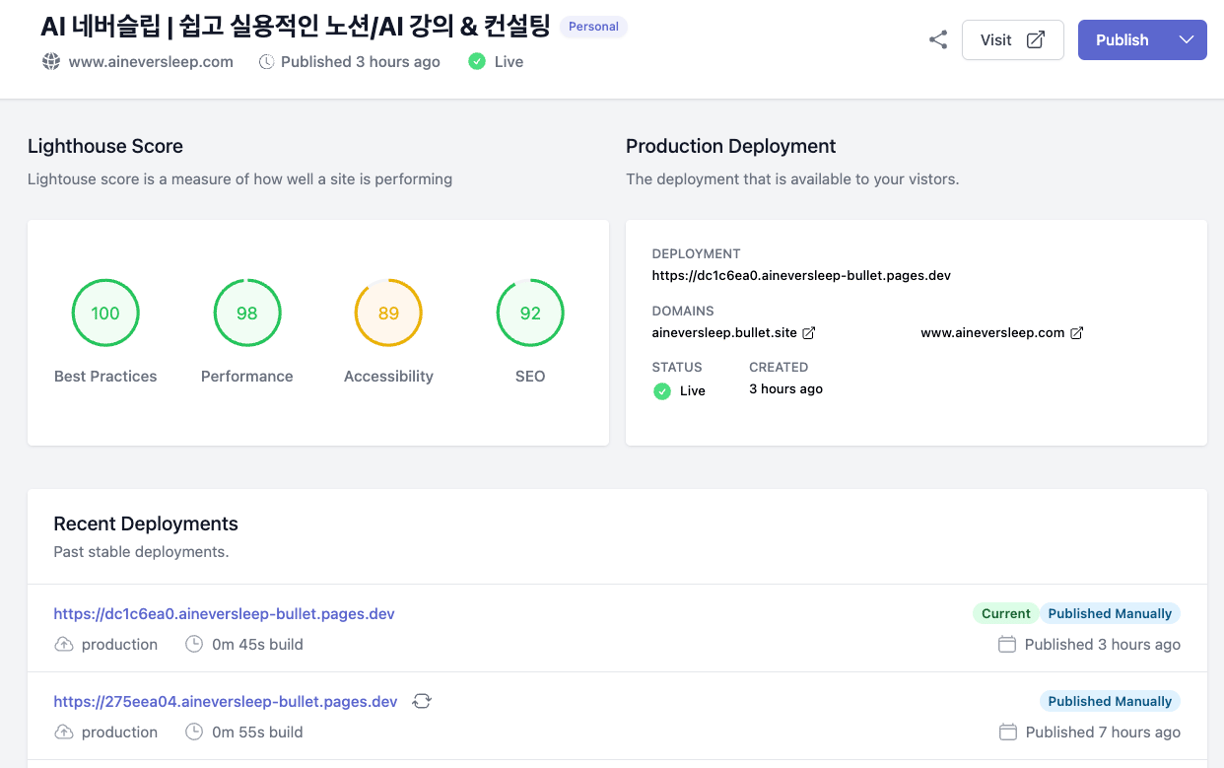
Task: Click the share icon near Visit
Action: (937, 40)
